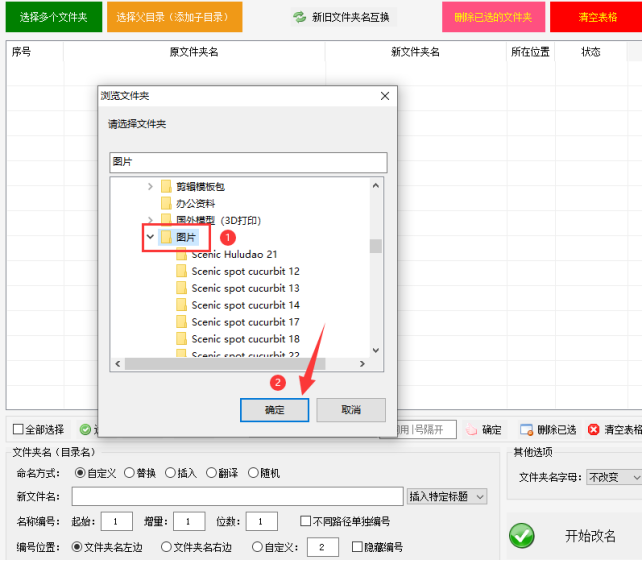Screen dimensions: 643x561
Task: Cancel the dialog with 取消 button
Action: [351, 410]
